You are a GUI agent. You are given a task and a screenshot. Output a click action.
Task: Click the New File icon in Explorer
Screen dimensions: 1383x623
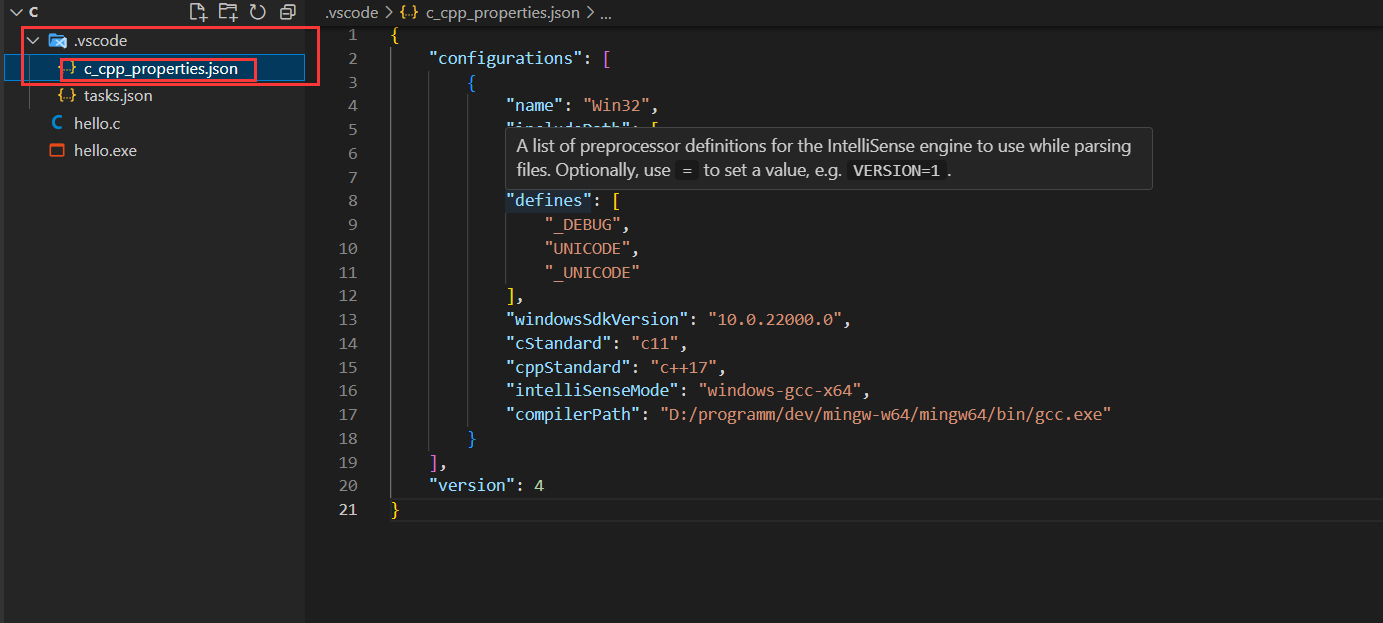(198, 12)
